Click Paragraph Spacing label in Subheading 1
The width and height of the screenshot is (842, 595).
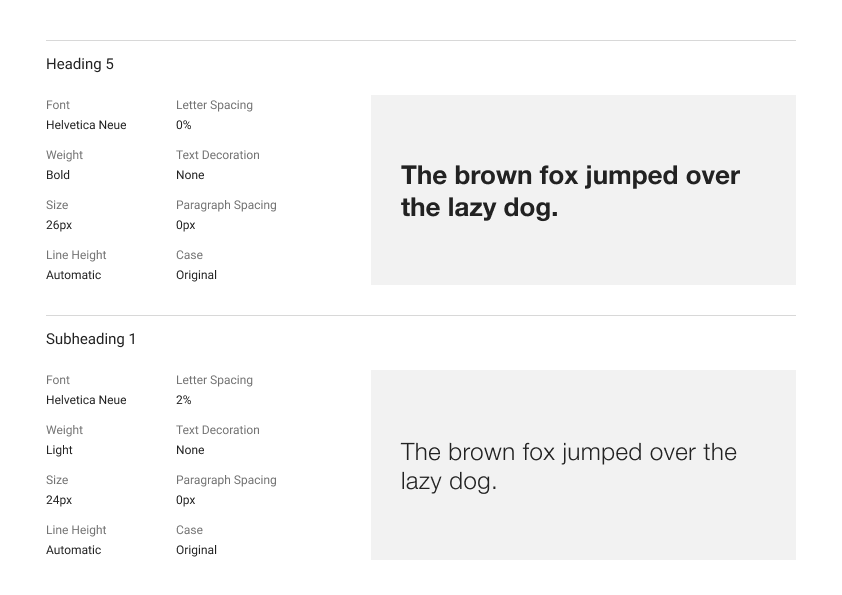[226, 480]
